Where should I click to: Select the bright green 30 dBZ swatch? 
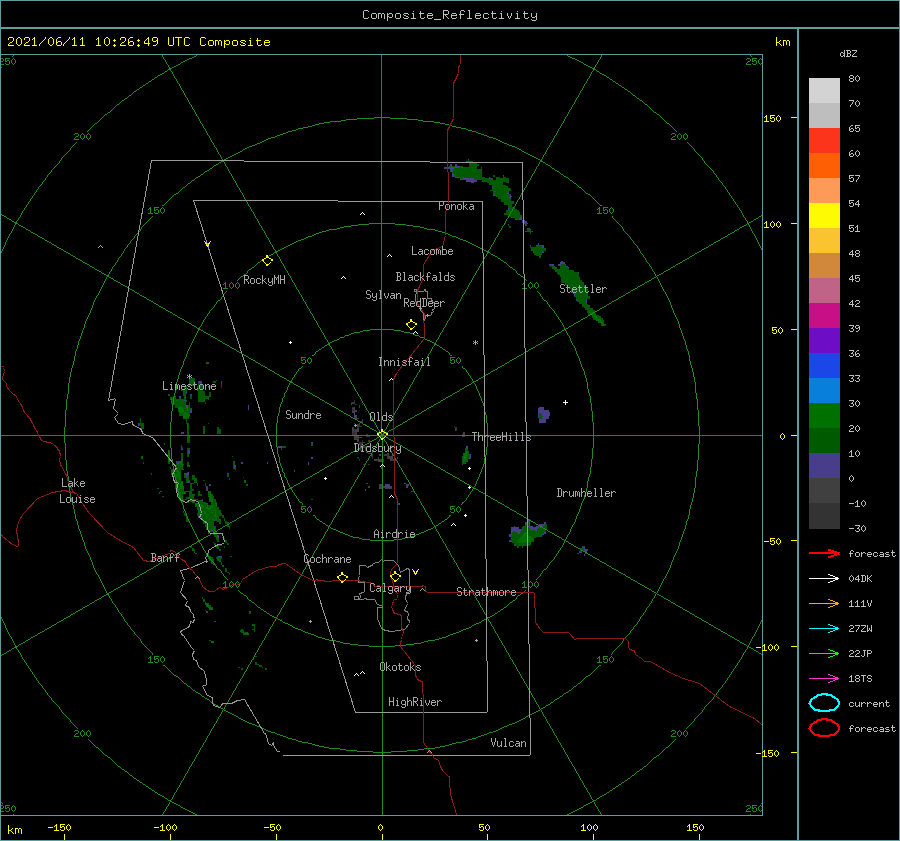tap(824, 416)
